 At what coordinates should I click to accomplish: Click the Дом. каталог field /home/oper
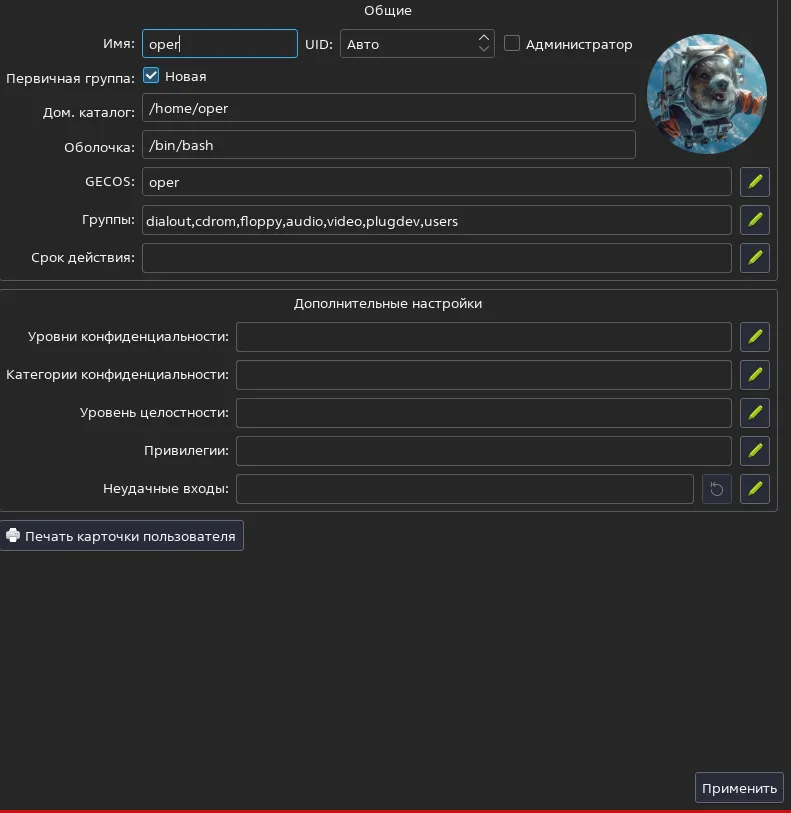(389, 108)
